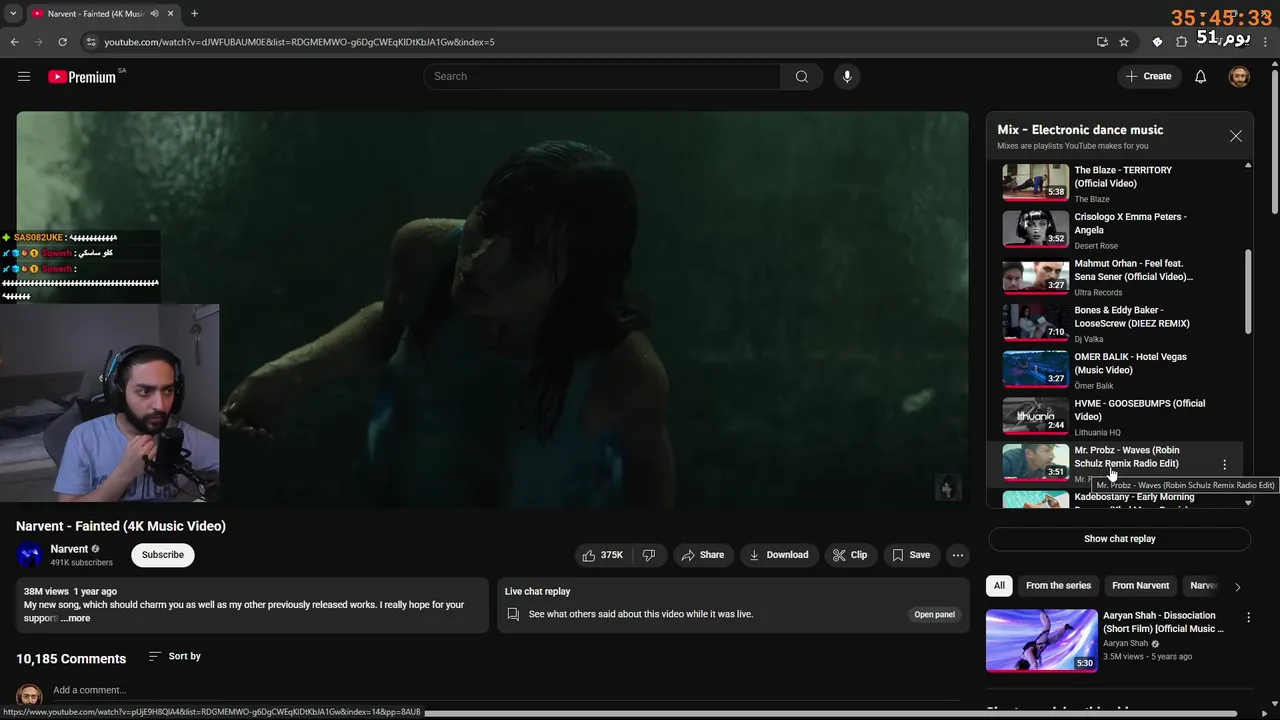Expand description with ...more
The image size is (1280, 720).
coord(75,619)
